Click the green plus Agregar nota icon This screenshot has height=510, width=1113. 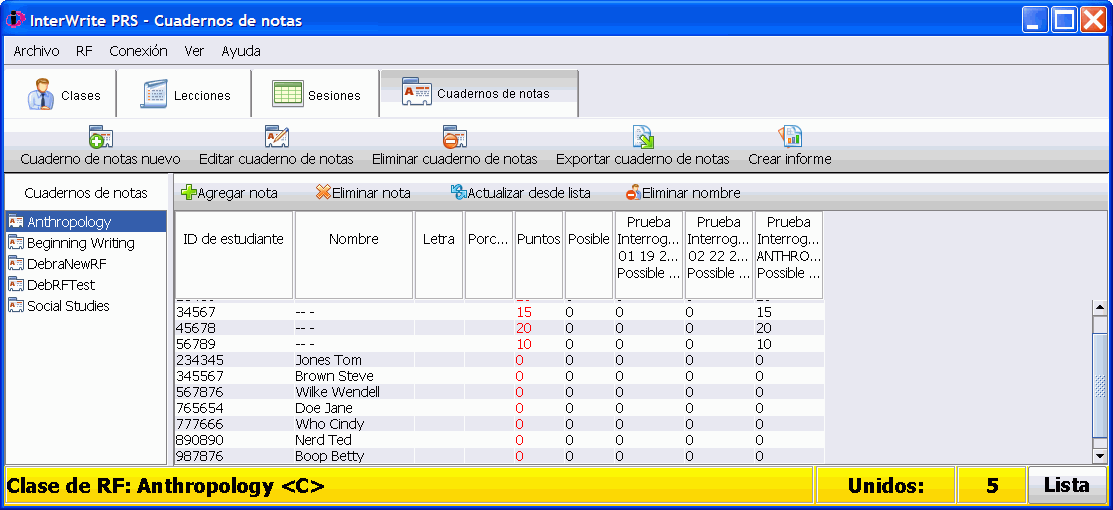[x=188, y=192]
